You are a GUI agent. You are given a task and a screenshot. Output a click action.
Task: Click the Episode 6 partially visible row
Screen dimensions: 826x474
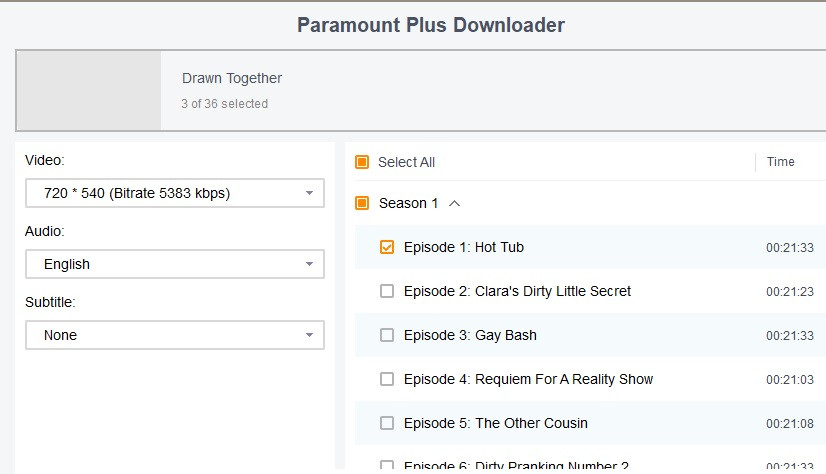point(516,466)
